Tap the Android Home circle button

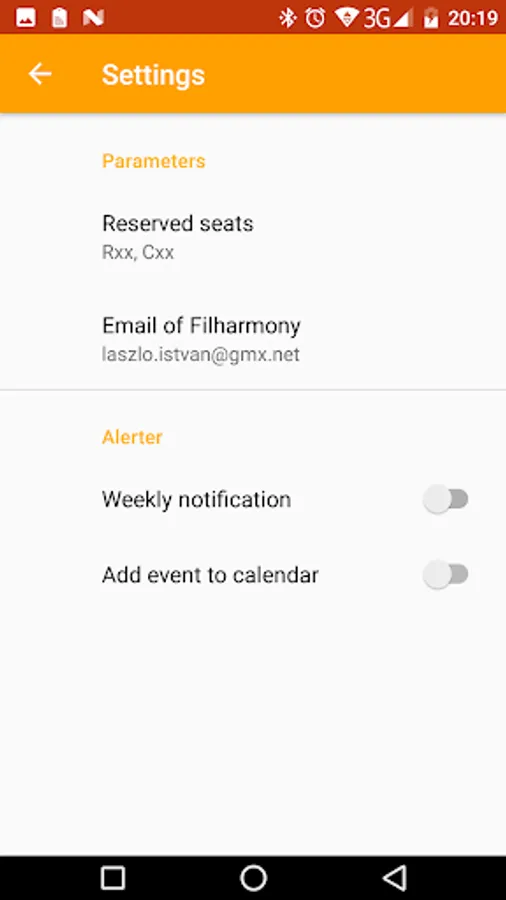click(253, 878)
